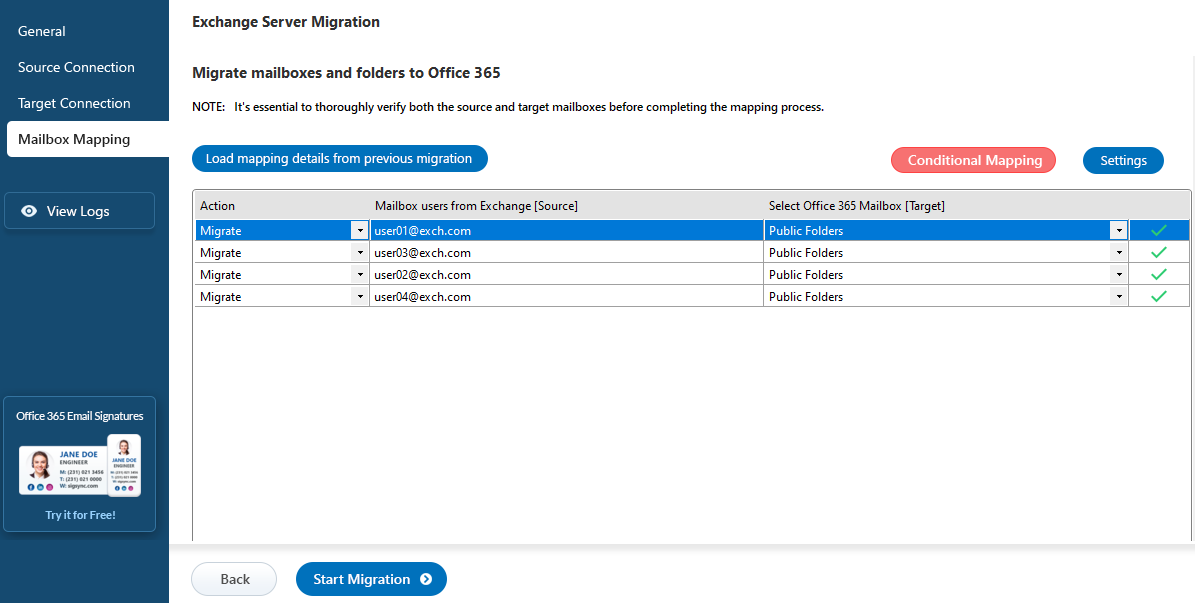Open the Settings button
Image resolution: width=1195 pixels, height=603 pixels.
(1123, 160)
